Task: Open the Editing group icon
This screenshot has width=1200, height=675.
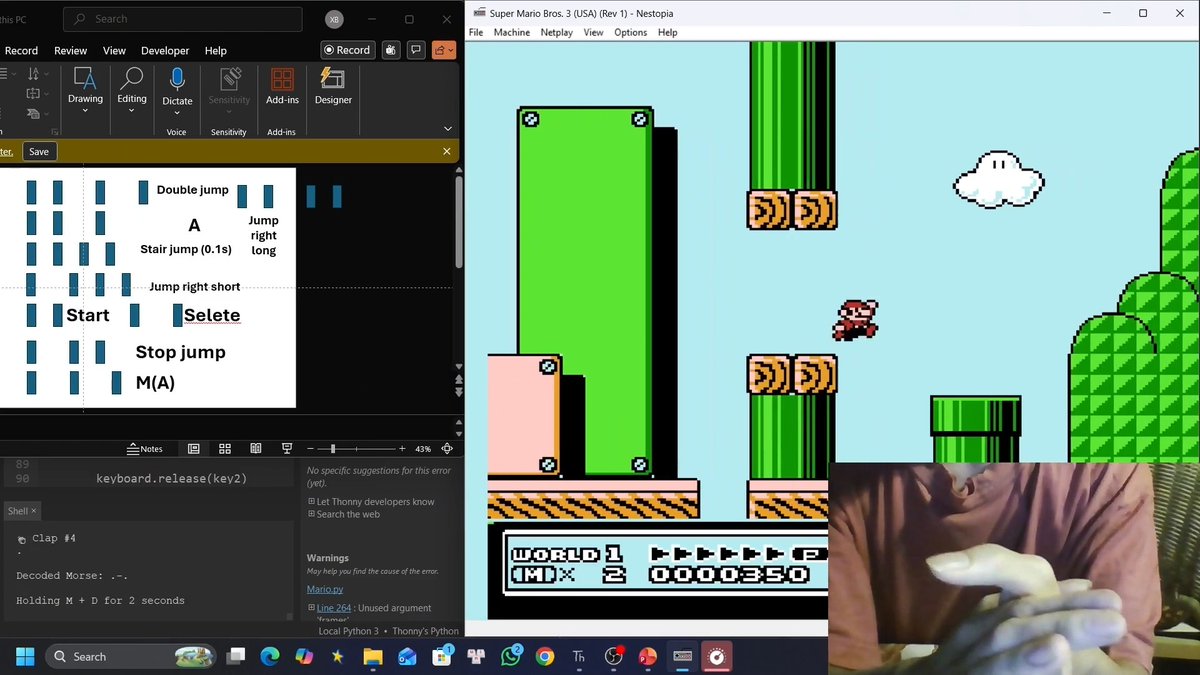Action: point(132,79)
